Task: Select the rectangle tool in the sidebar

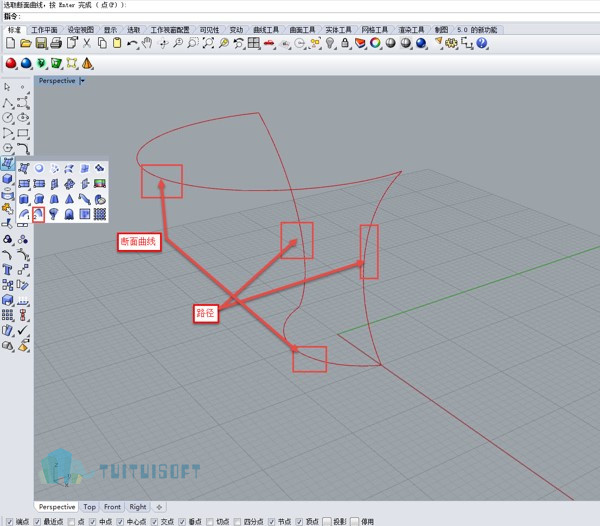Action: pos(23,133)
